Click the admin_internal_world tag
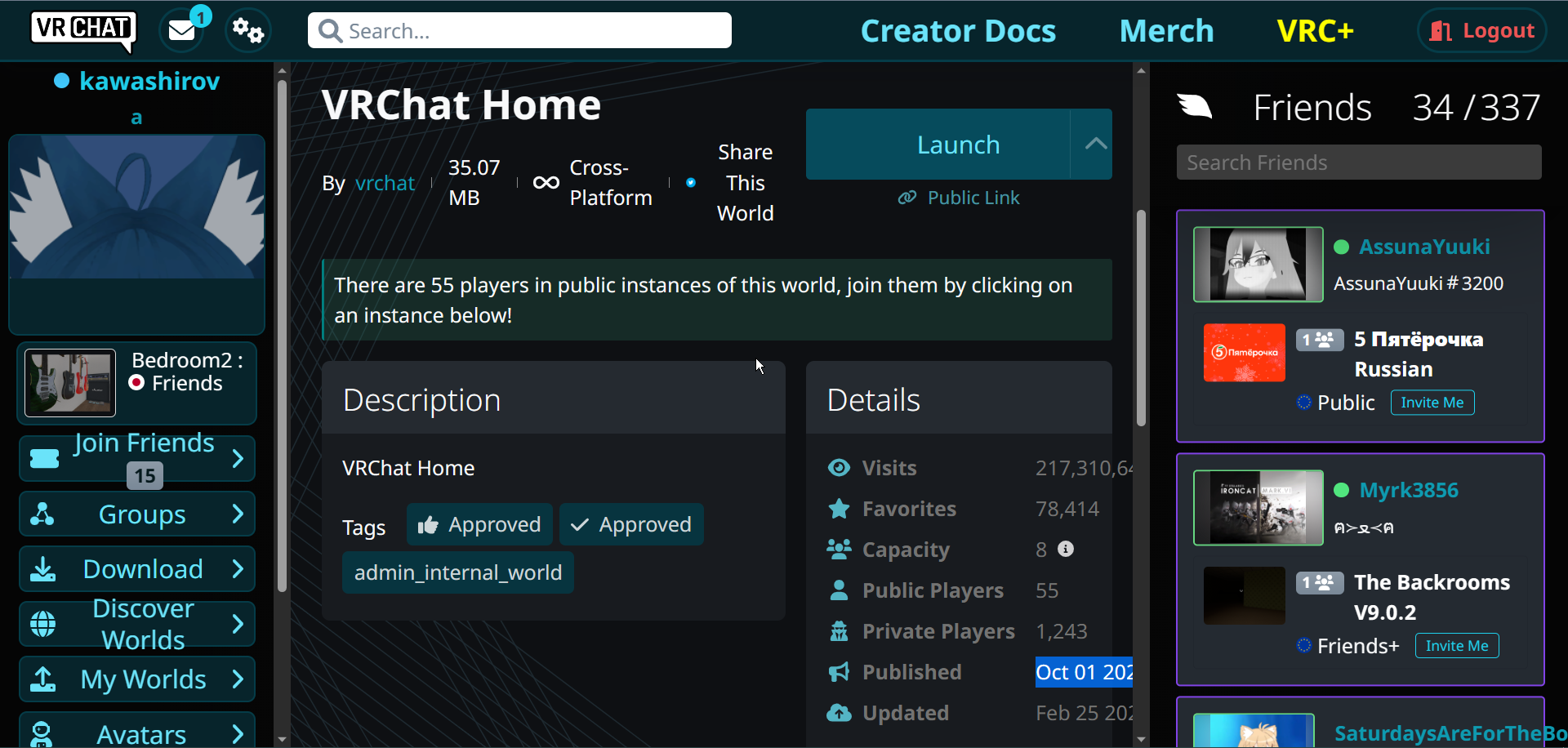1568x748 pixels. [x=458, y=572]
